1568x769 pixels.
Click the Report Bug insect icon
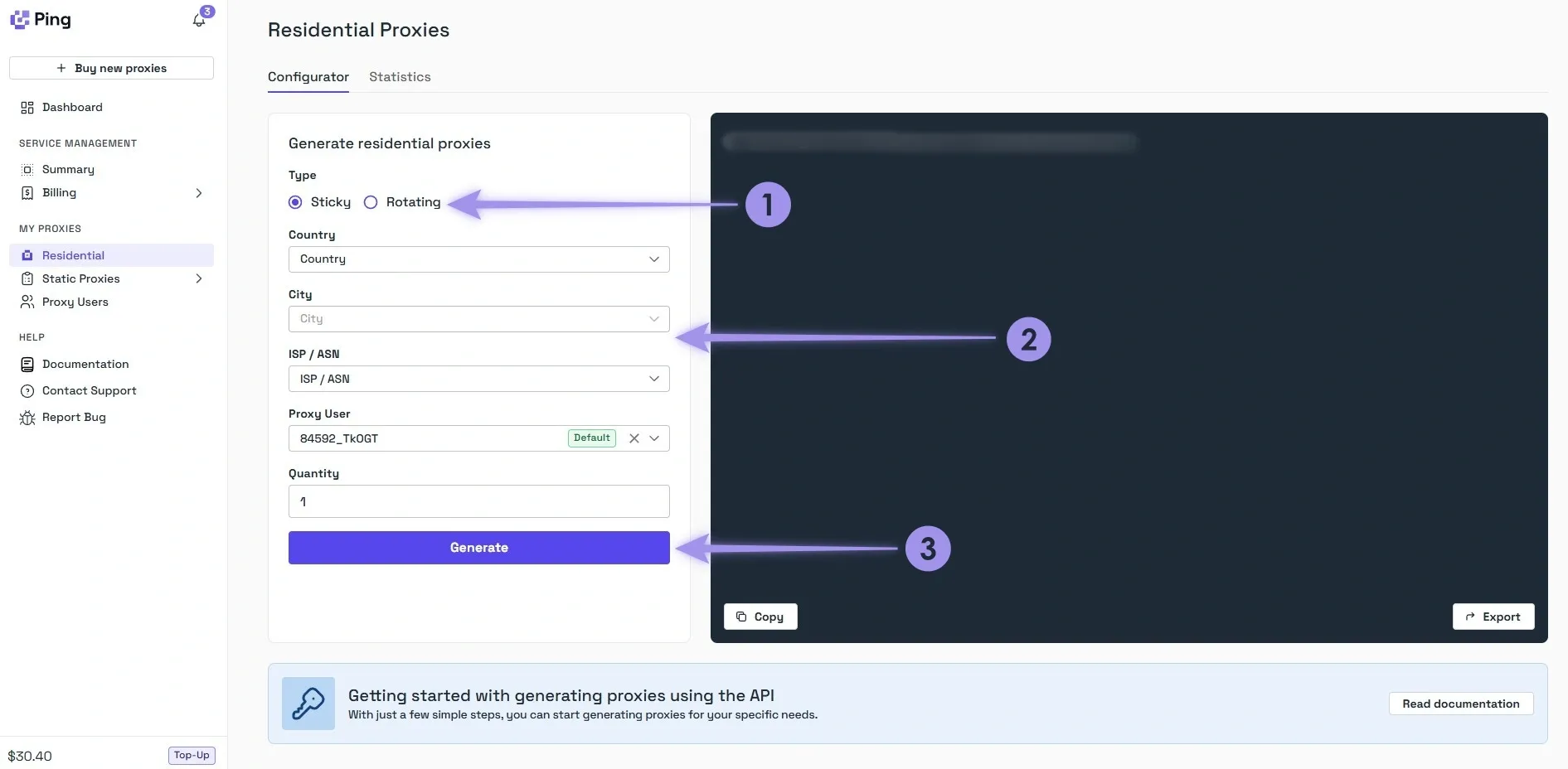click(x=27, y=418)
